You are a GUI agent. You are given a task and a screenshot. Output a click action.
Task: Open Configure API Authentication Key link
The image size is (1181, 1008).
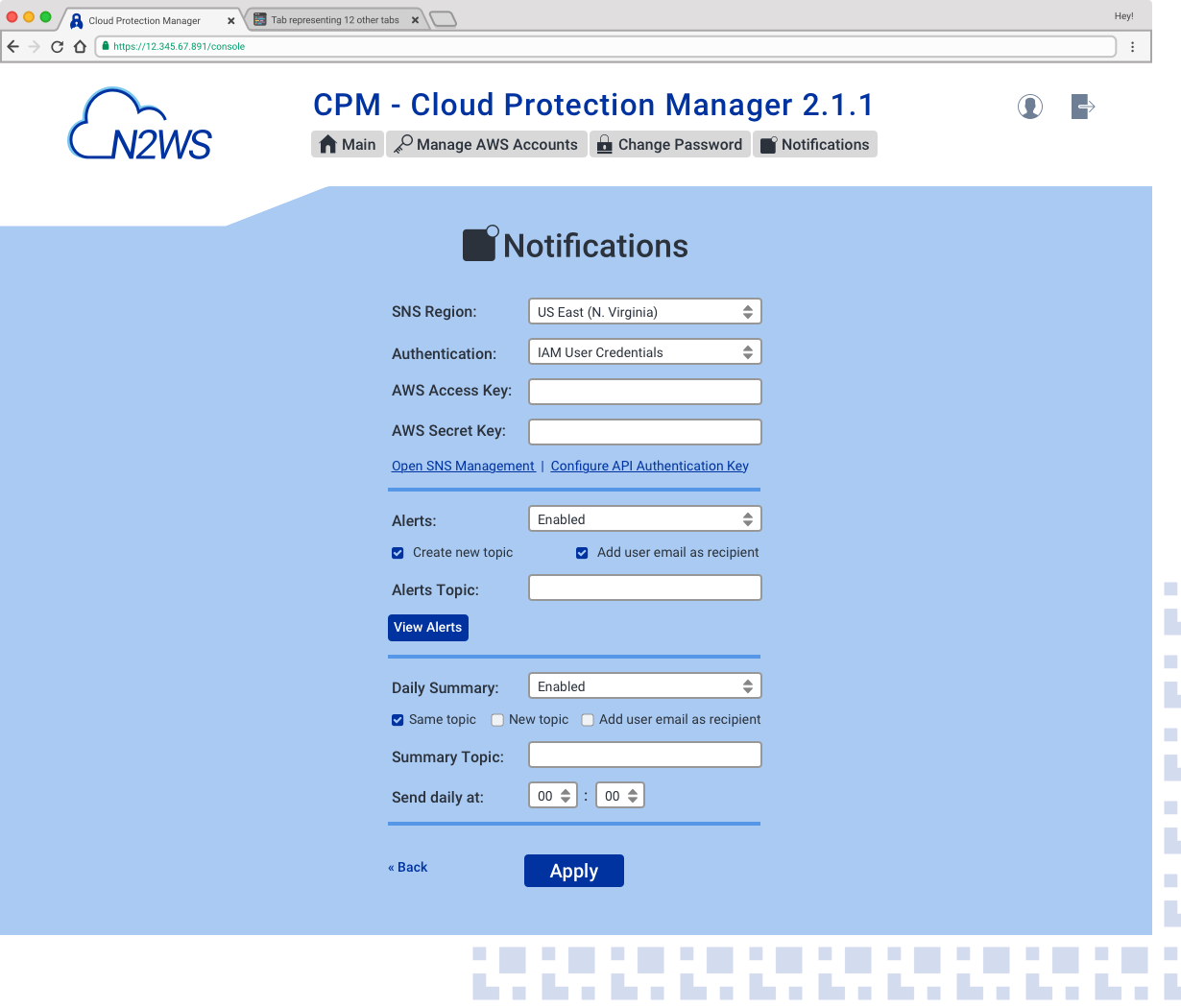tap(649, 466)
